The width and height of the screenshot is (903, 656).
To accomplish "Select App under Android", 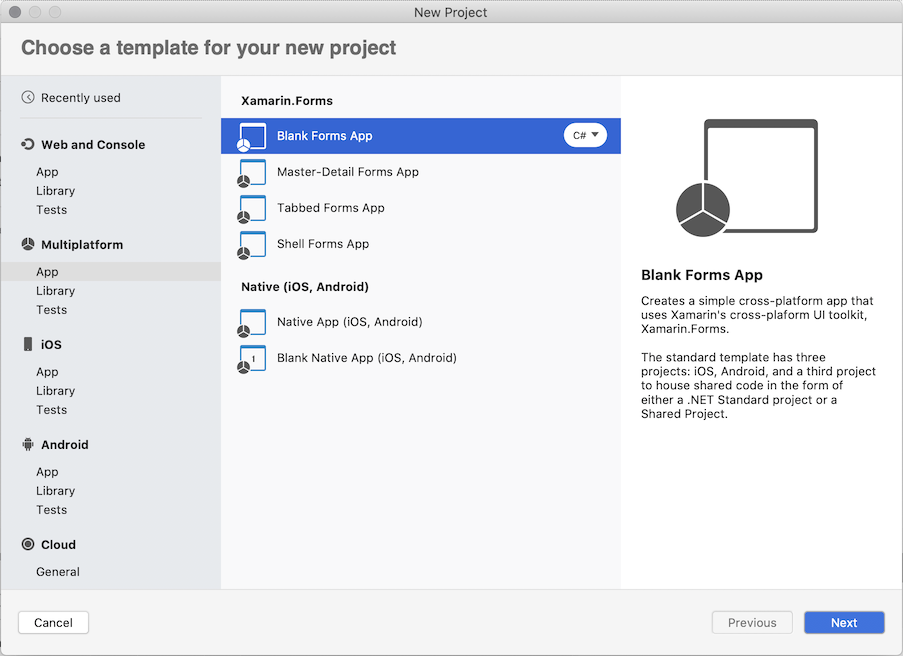I will click(47, 472).
